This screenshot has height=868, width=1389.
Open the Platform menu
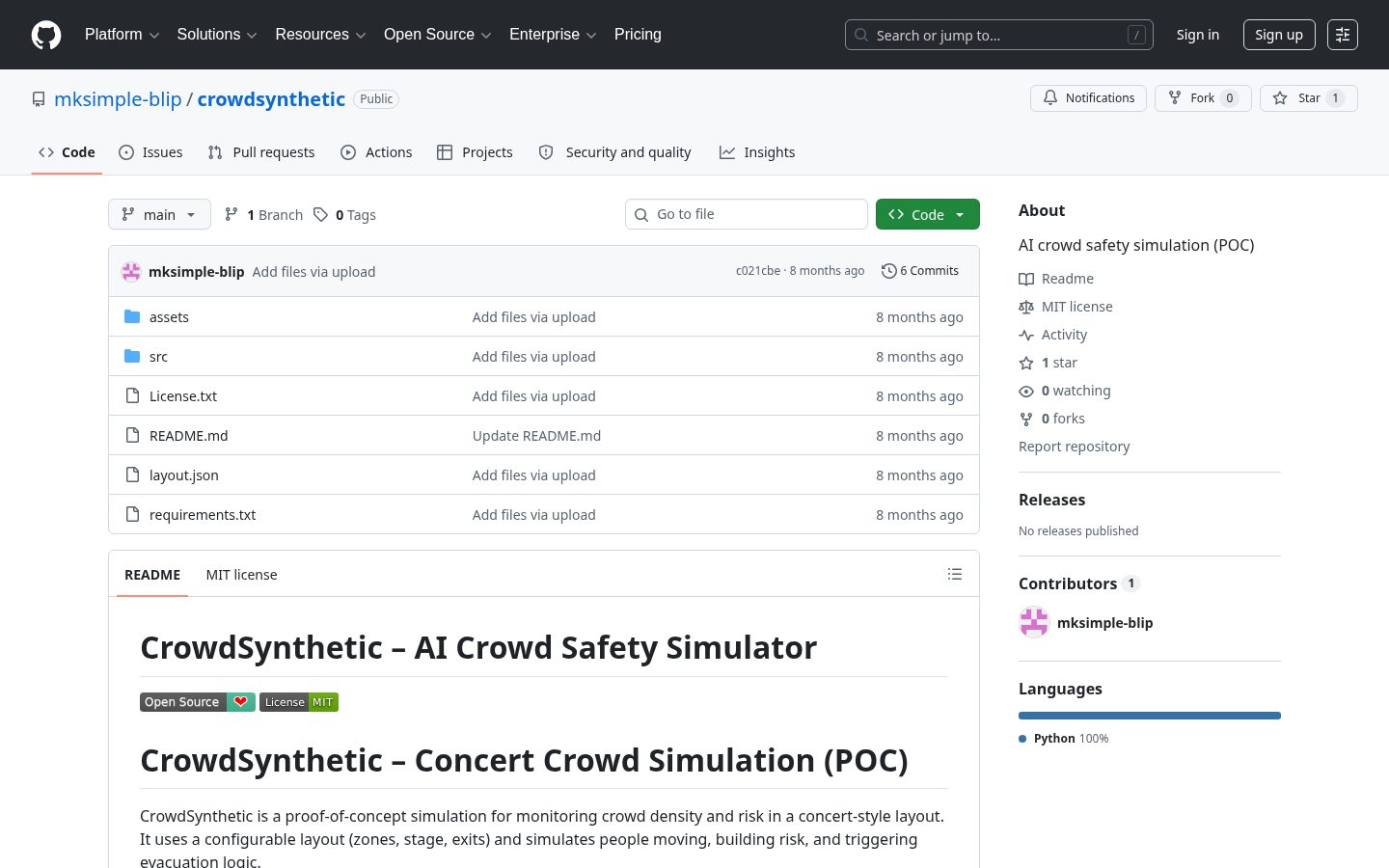(x=122, y=35)
